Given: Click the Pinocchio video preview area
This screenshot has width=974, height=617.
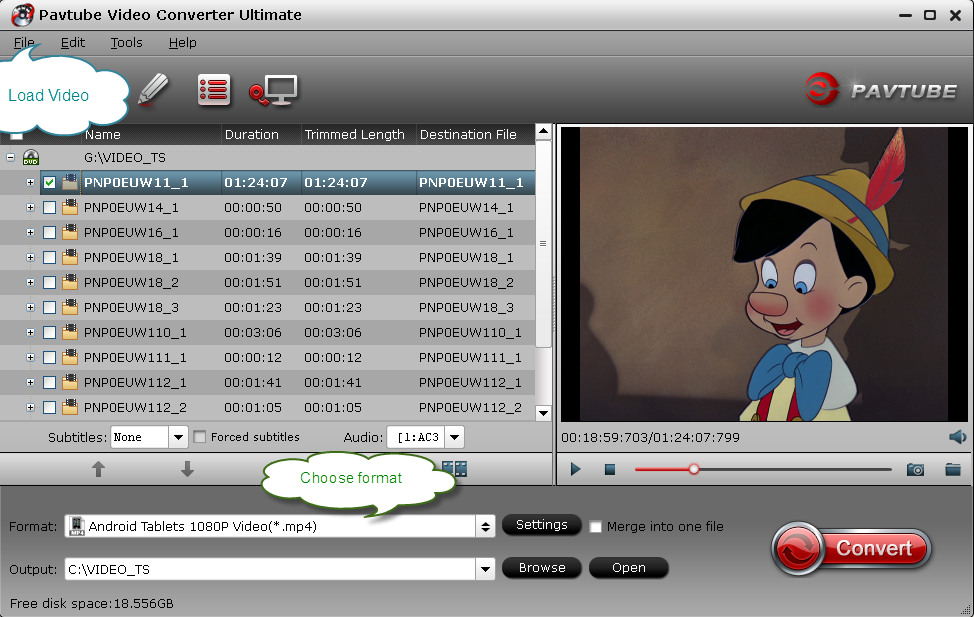Looking at the screenshot, I should (x=764, y=274).
